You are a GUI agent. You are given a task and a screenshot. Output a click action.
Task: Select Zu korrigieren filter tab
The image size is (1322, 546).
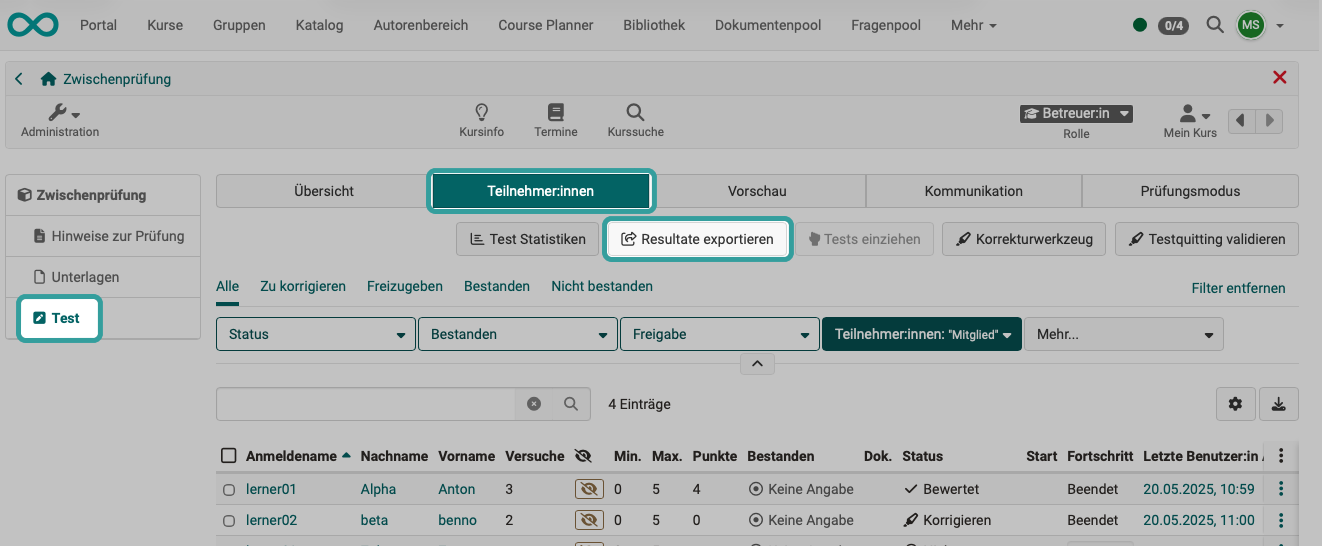tap(303, 286)
